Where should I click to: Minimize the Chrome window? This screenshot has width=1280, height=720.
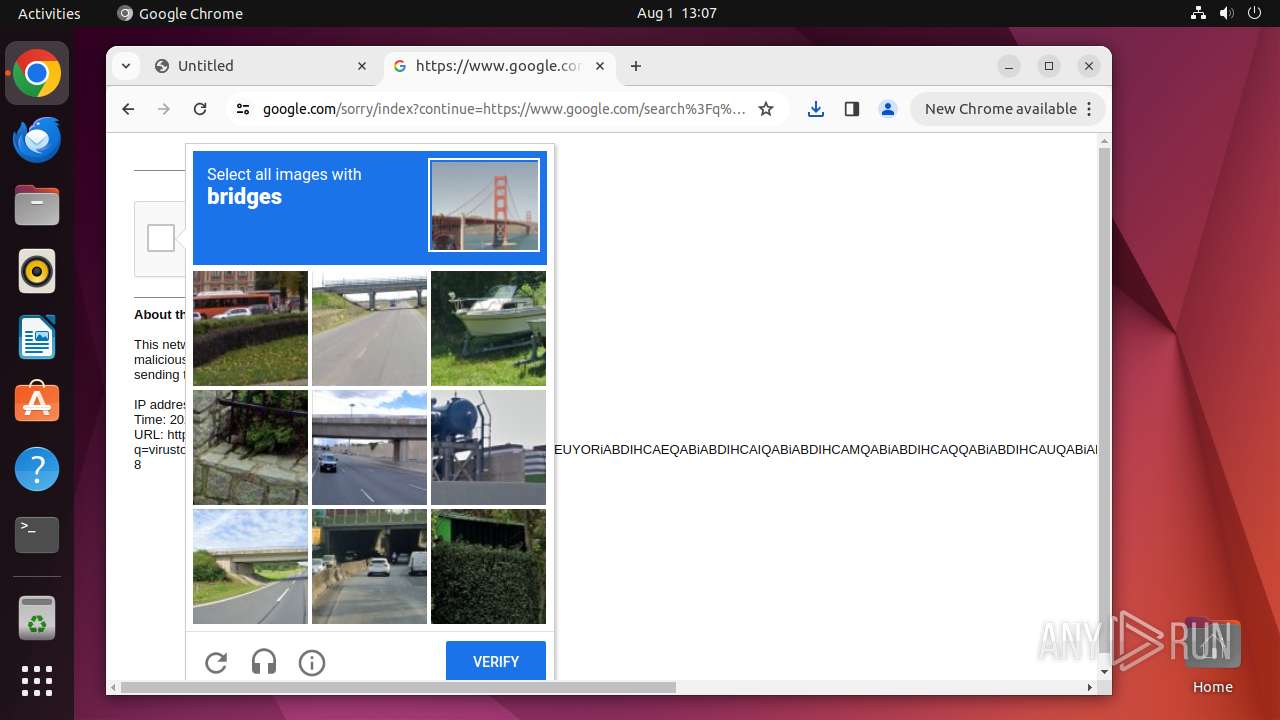(1009, 66)
